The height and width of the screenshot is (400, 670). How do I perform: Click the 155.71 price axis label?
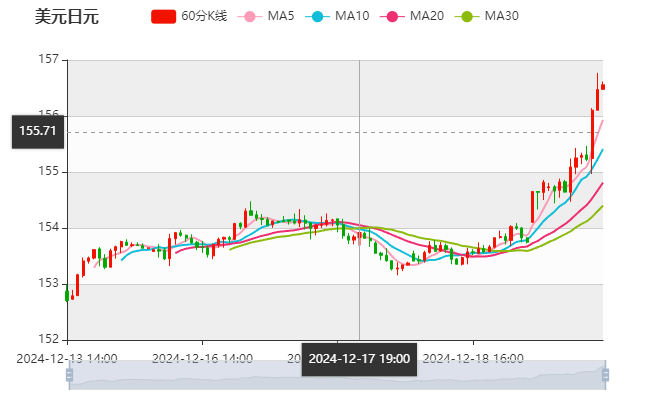pyautogui.click(x=37, y=131)
